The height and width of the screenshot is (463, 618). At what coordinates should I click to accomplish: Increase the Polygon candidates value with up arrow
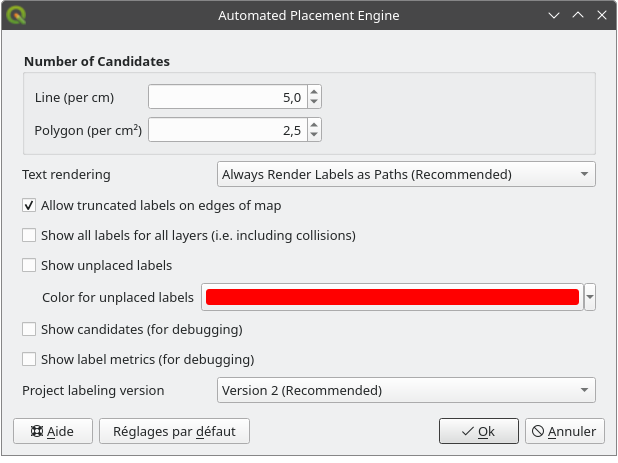point(314,125)
